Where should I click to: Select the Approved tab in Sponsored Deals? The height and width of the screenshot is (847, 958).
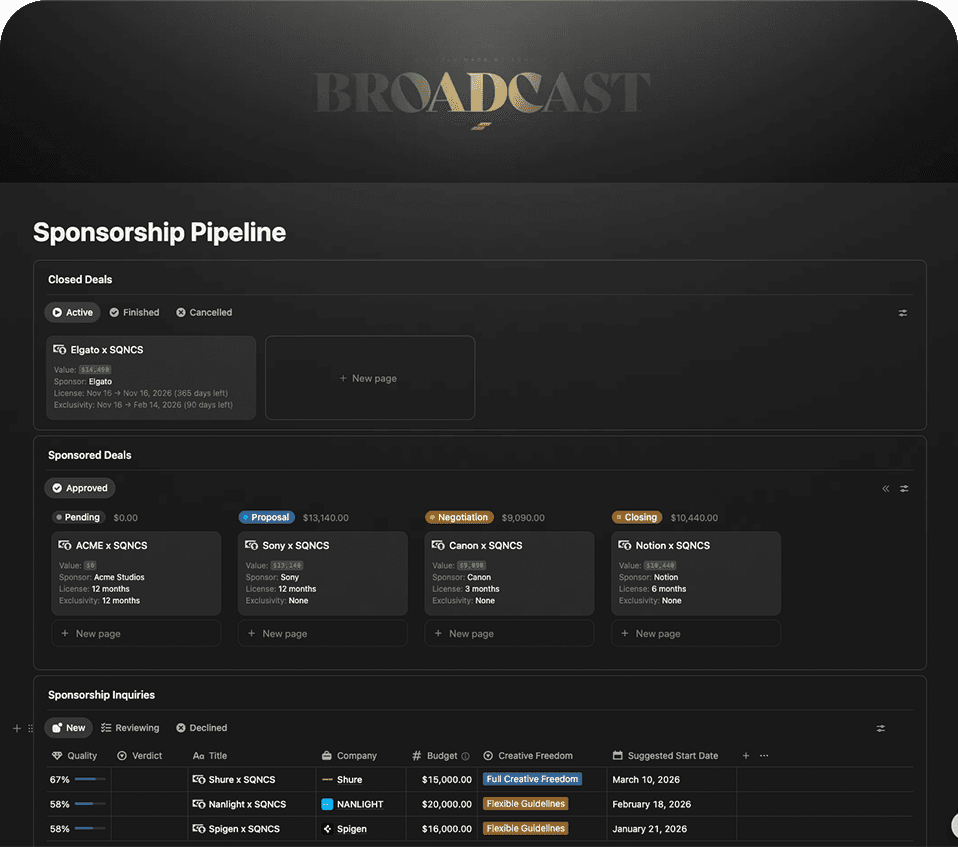pos(80,488)
